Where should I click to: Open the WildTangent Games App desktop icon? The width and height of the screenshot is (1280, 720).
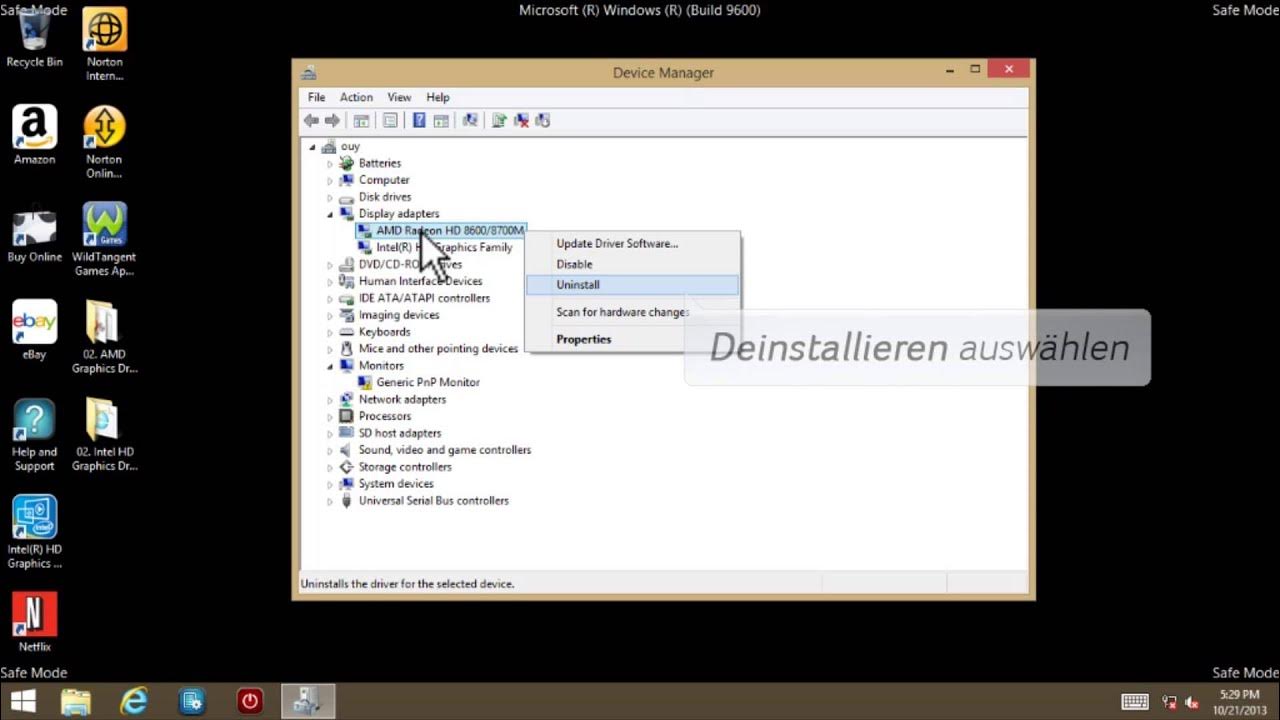pyautogui.click(x=104, y=240)
